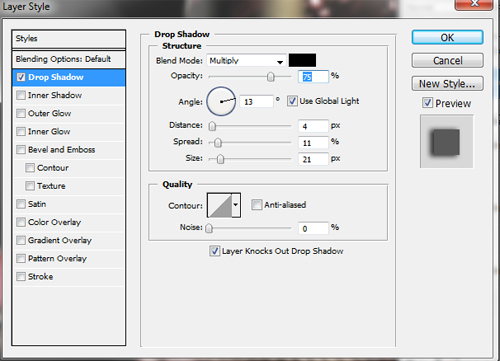Confirm with the OK button

coord(447,38)
